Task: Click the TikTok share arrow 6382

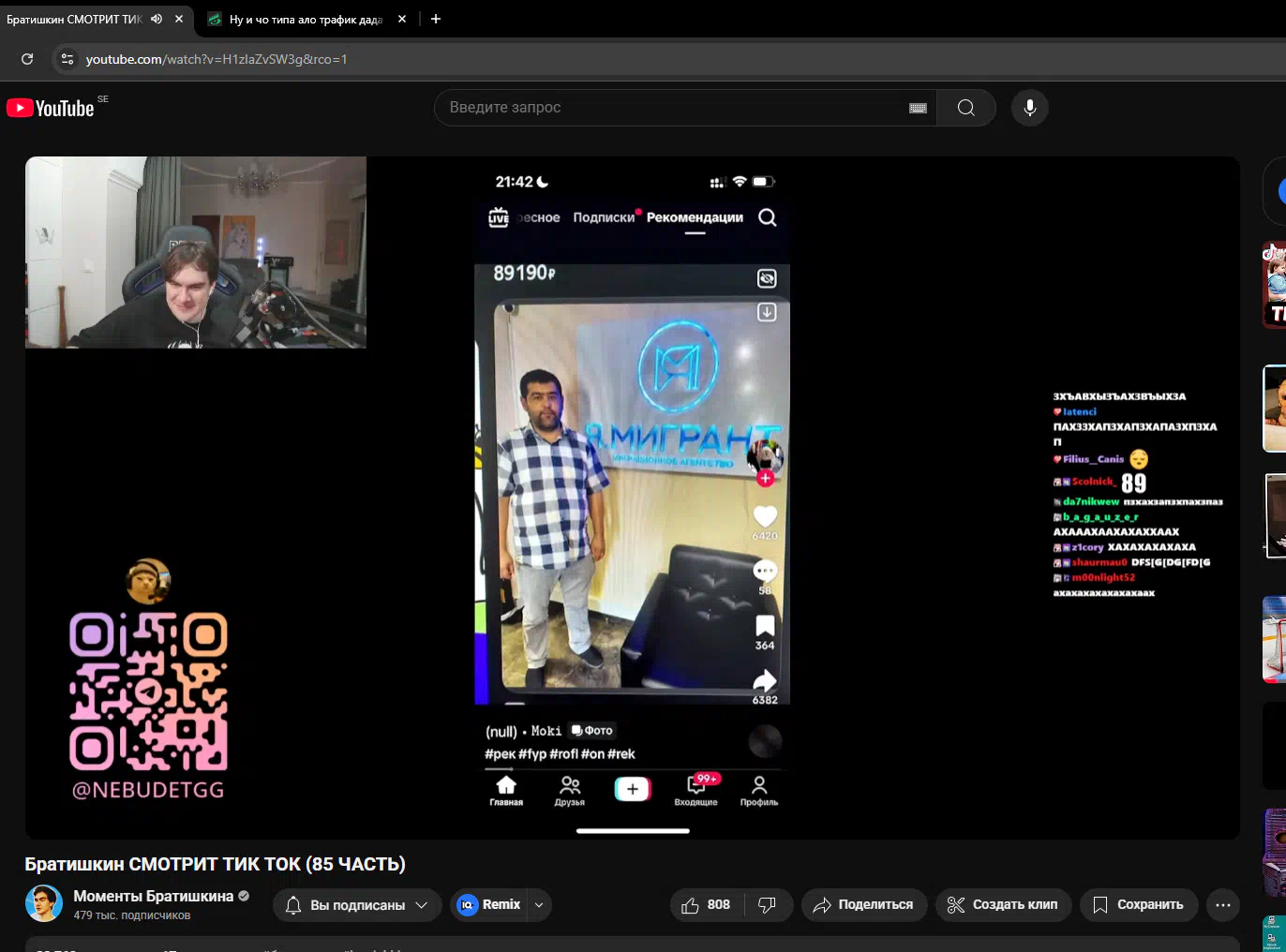Action: coord(766,680)
